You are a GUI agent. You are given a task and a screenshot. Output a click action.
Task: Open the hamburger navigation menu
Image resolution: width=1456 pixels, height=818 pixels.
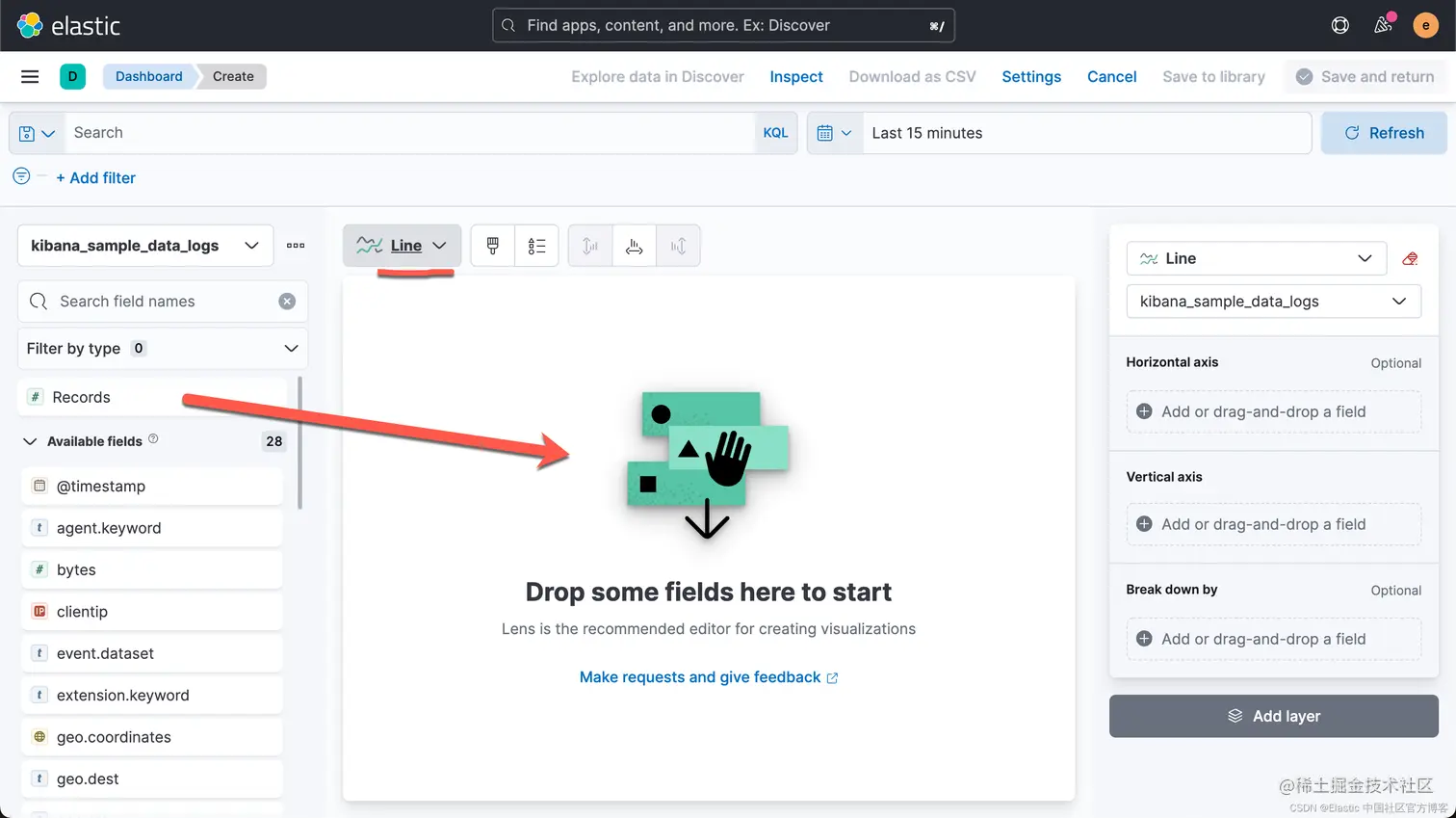[x=30, y=76]
